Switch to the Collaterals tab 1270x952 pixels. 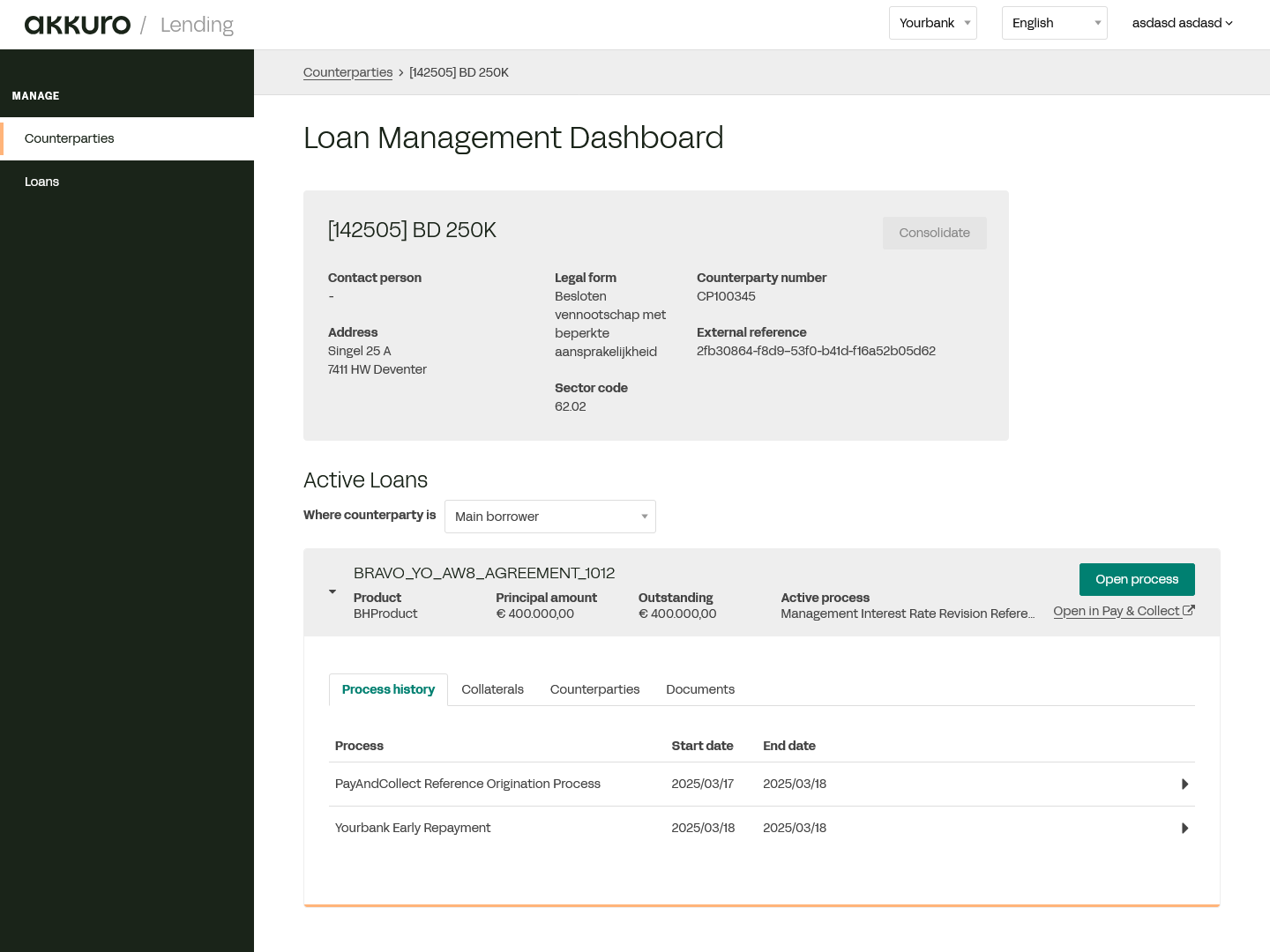[492, 689]
